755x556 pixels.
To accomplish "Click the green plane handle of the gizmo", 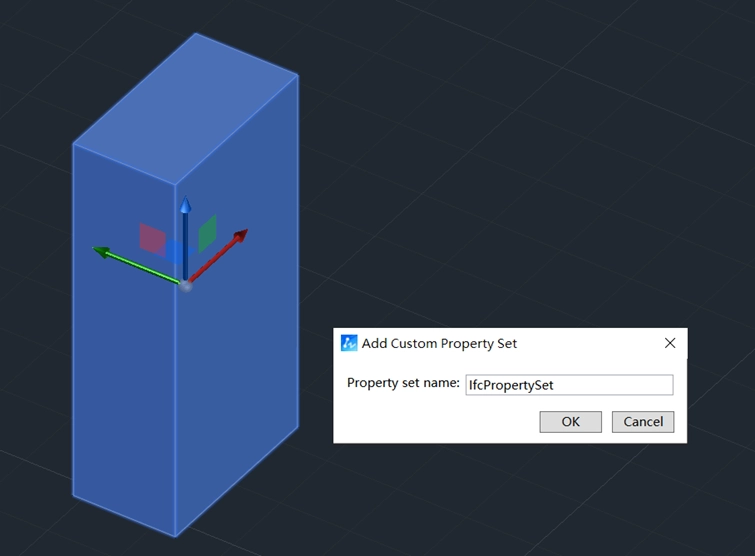I will [x=207, y=234].
